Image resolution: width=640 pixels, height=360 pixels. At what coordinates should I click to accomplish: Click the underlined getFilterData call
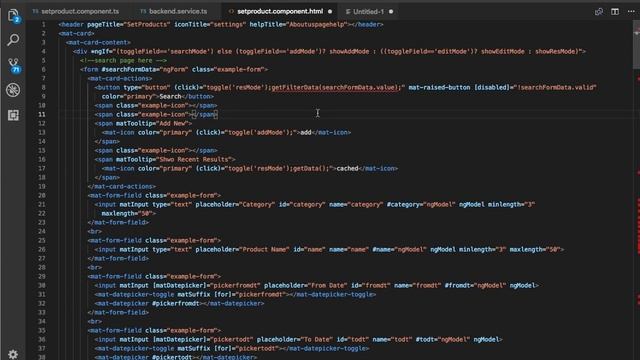335,87
